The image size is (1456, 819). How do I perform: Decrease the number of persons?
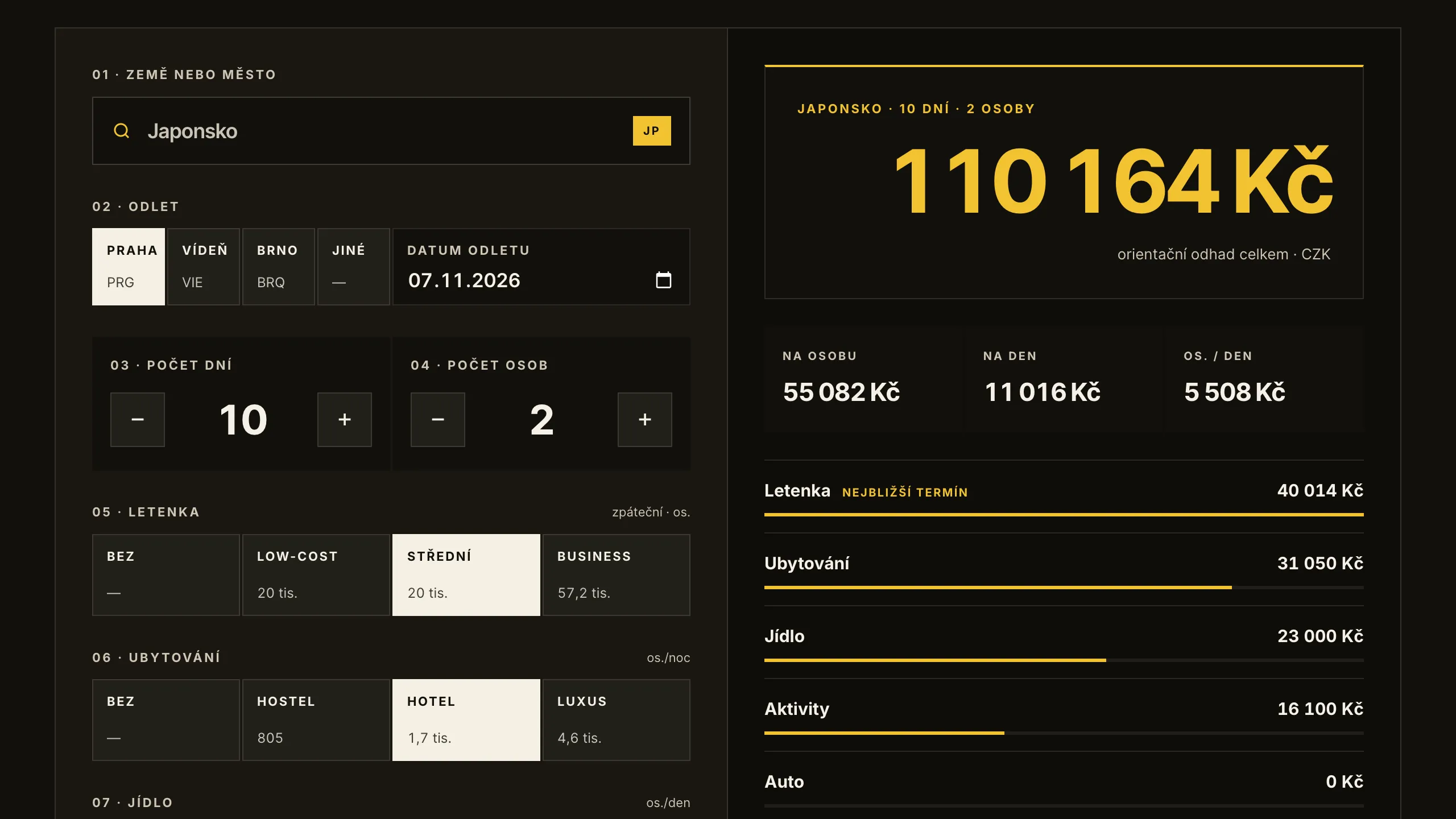point(438,420)
